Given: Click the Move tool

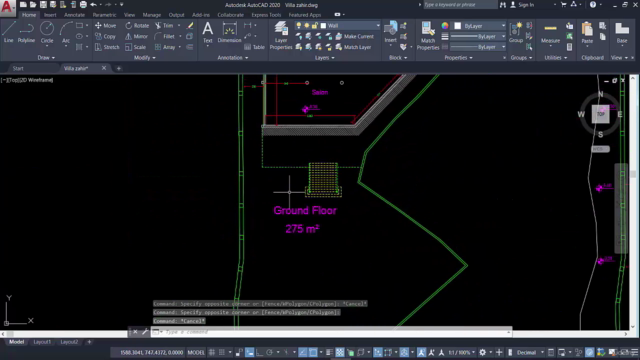Looking at the screenshot, I should pyautogui.click(x=105, y=25).
